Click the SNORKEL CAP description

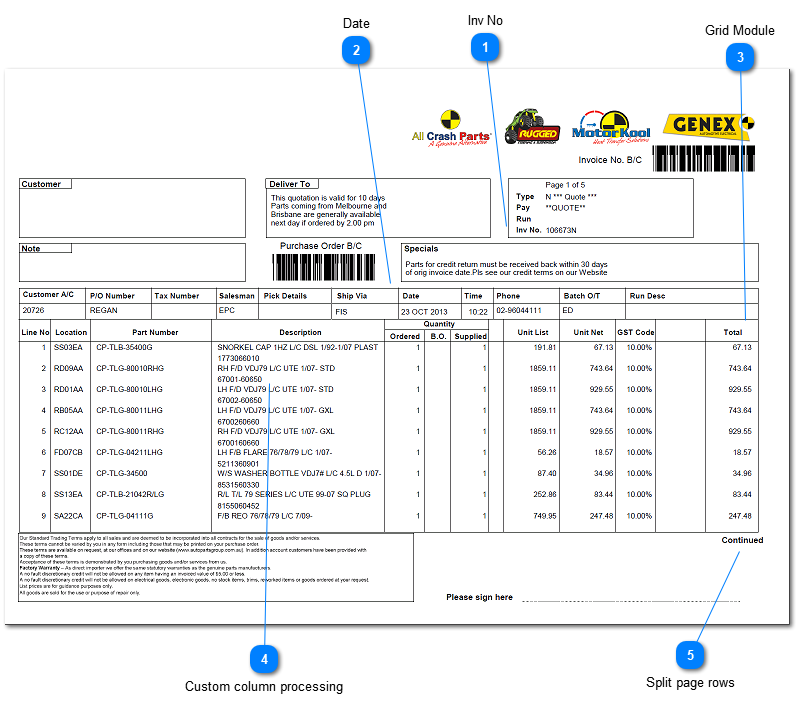298,348
